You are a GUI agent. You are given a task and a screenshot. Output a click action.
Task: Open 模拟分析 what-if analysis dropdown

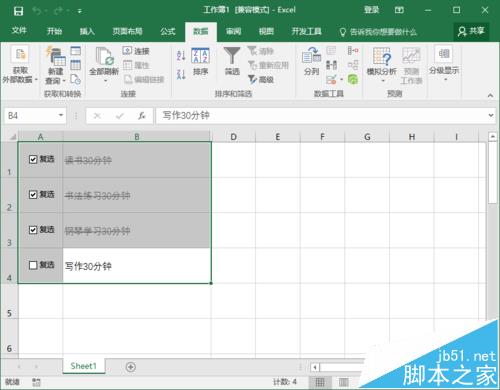click(382, 65)
